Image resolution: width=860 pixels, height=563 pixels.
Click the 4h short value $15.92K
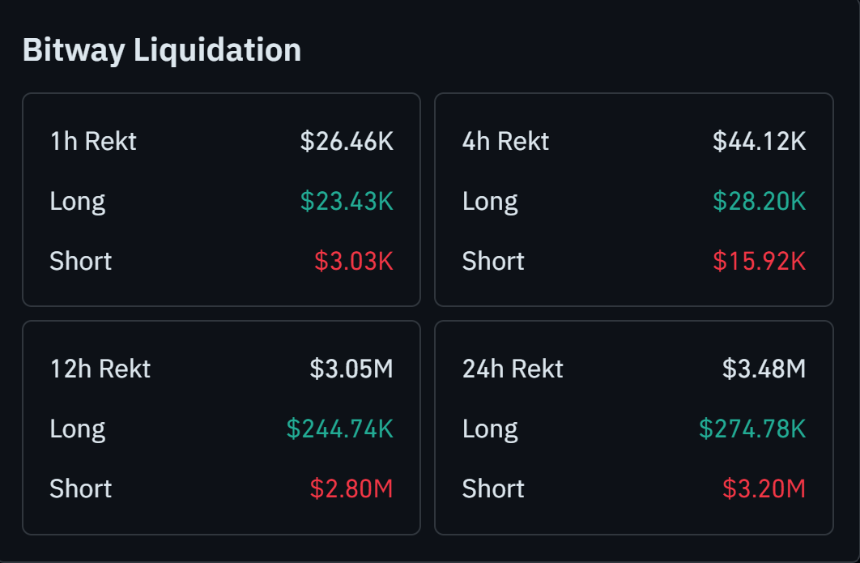pos(759,261)
